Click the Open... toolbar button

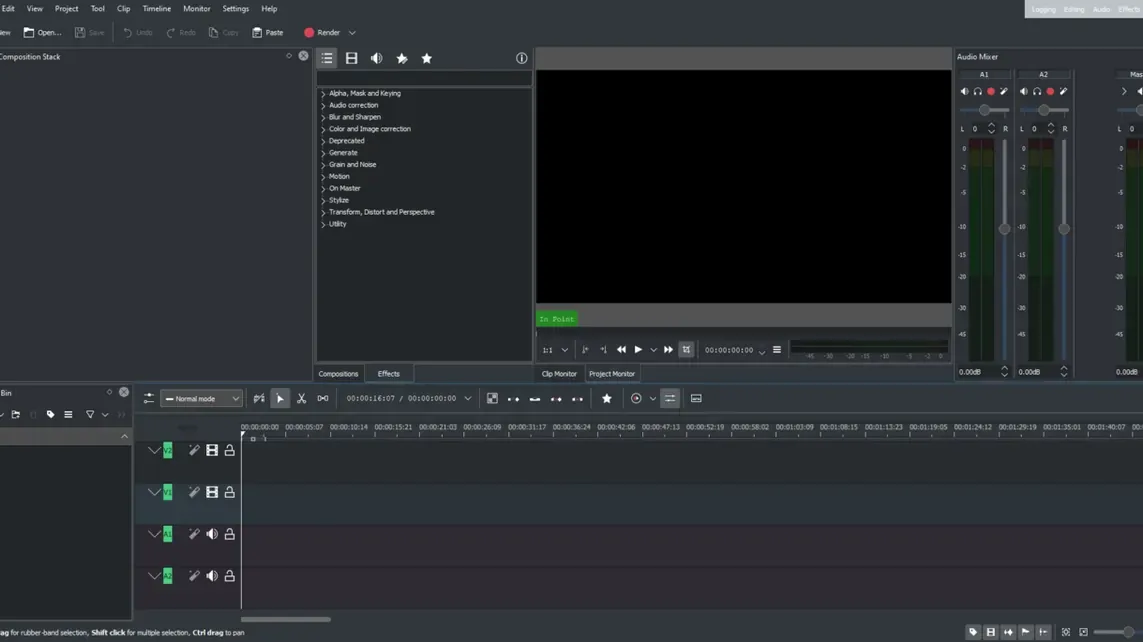pos(42,33)
